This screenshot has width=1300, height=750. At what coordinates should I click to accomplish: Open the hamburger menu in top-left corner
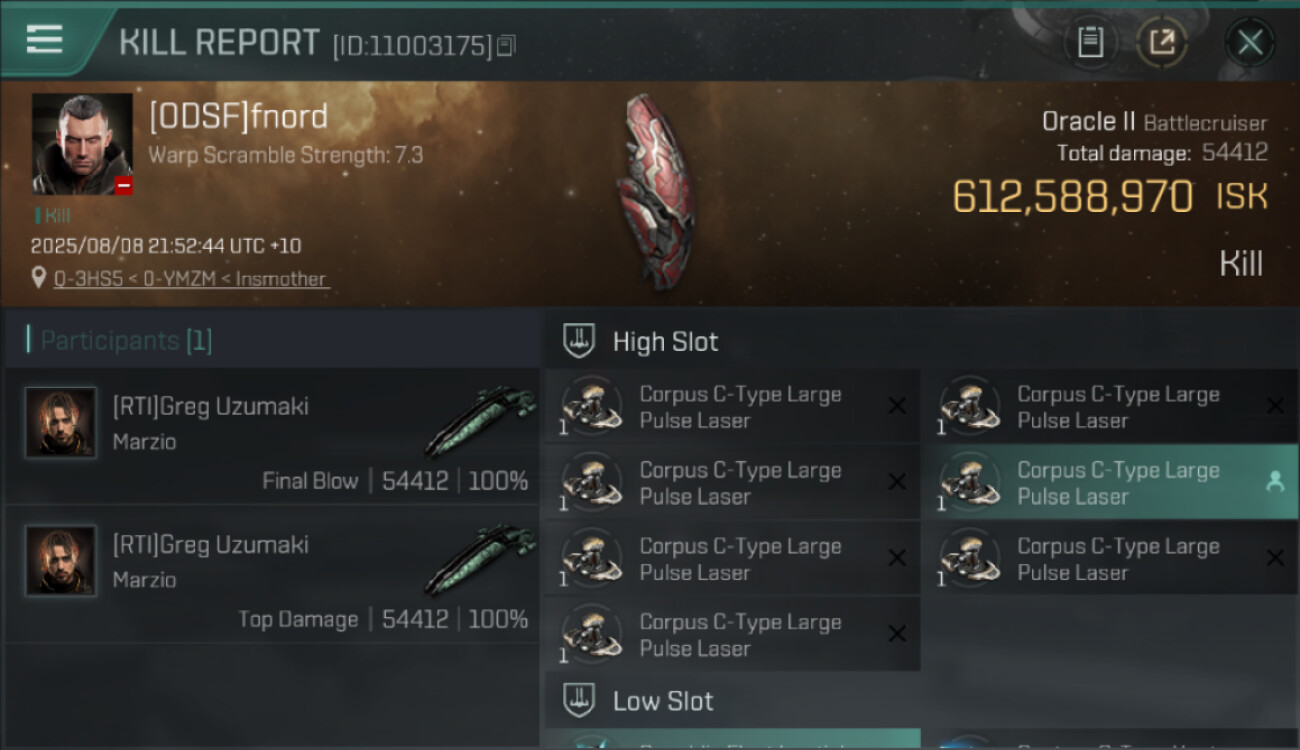45,40
